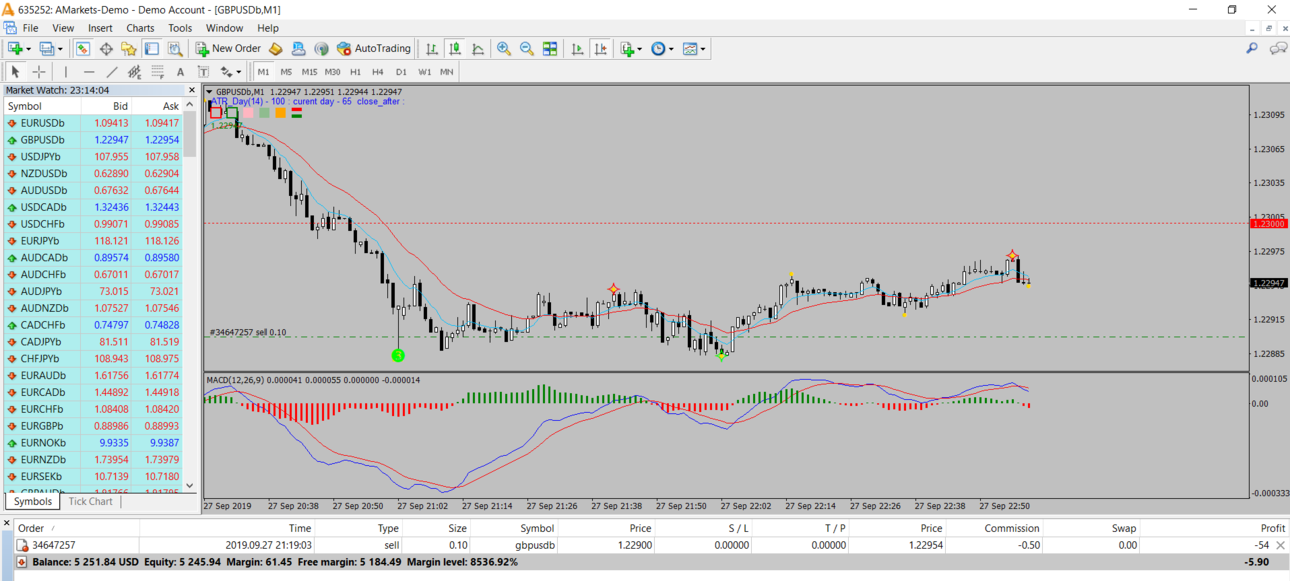The image size is (1290, 581).
Task: Click the New Order button
Action: coord(228,48)
